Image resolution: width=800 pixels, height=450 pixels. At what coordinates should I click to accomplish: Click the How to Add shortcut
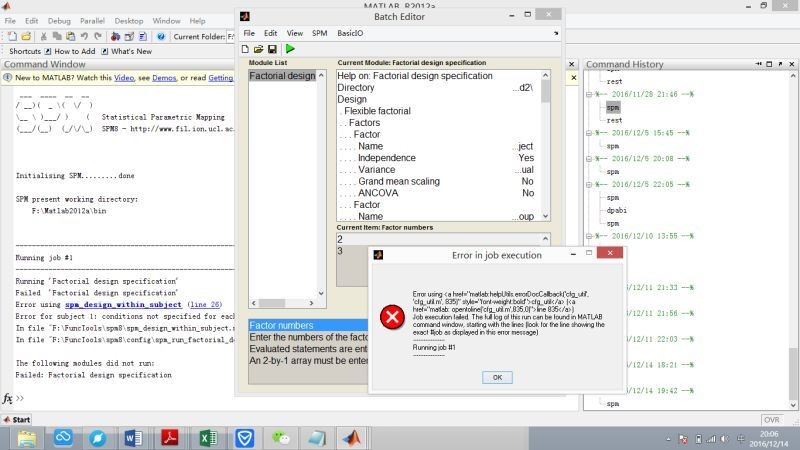(70, 51)
